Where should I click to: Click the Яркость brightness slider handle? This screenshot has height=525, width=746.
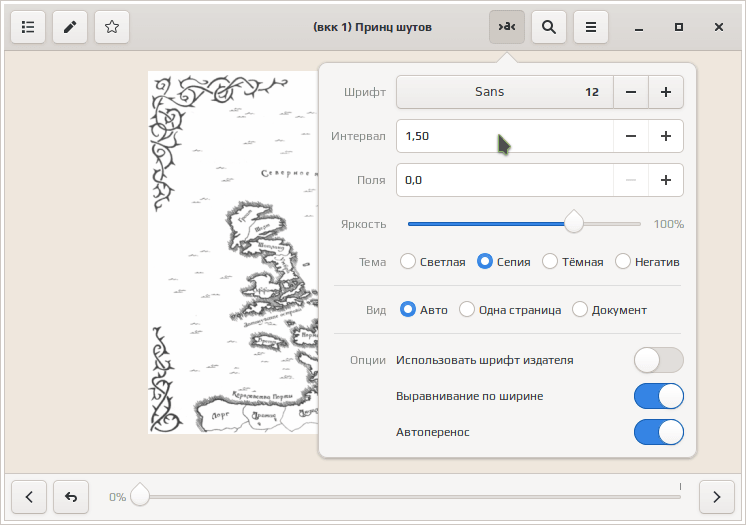[x=574, y=223]
